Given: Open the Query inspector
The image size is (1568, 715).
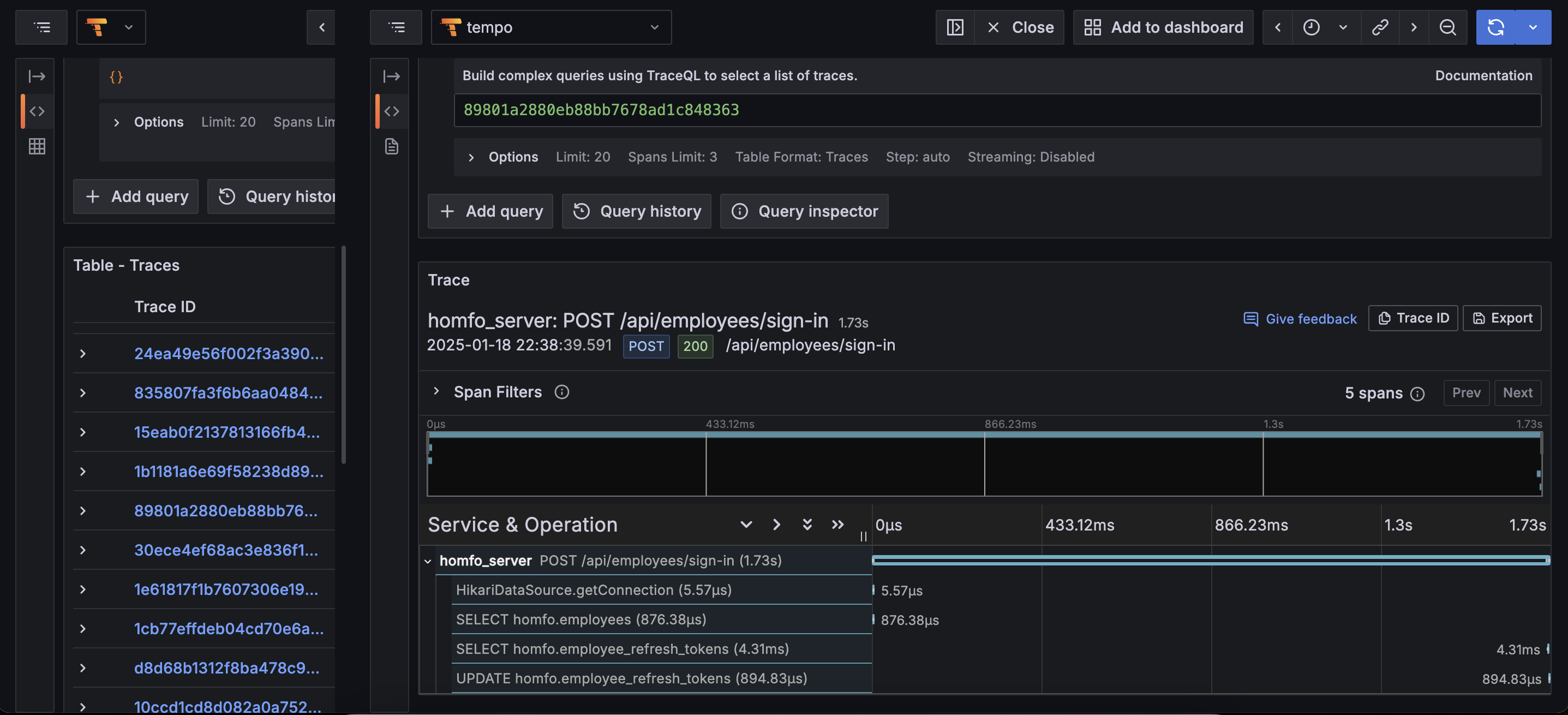Looking at the screenshot, I should coord(804,211).
